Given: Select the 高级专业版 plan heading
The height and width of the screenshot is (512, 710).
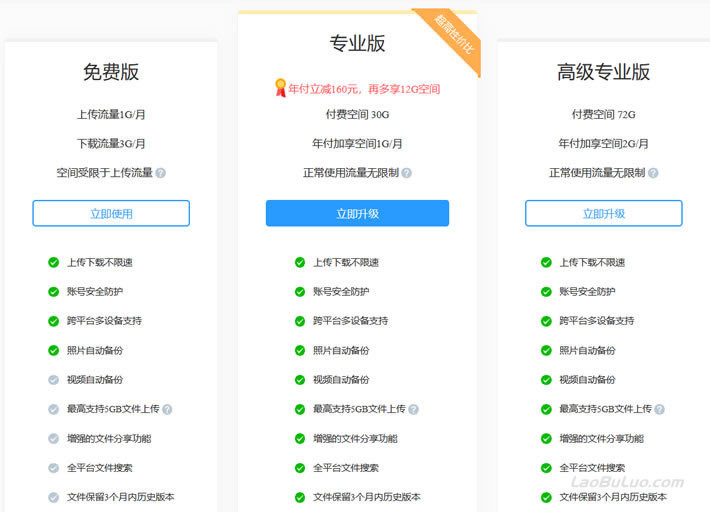Looking at the screenshot, I should (604, 72).
